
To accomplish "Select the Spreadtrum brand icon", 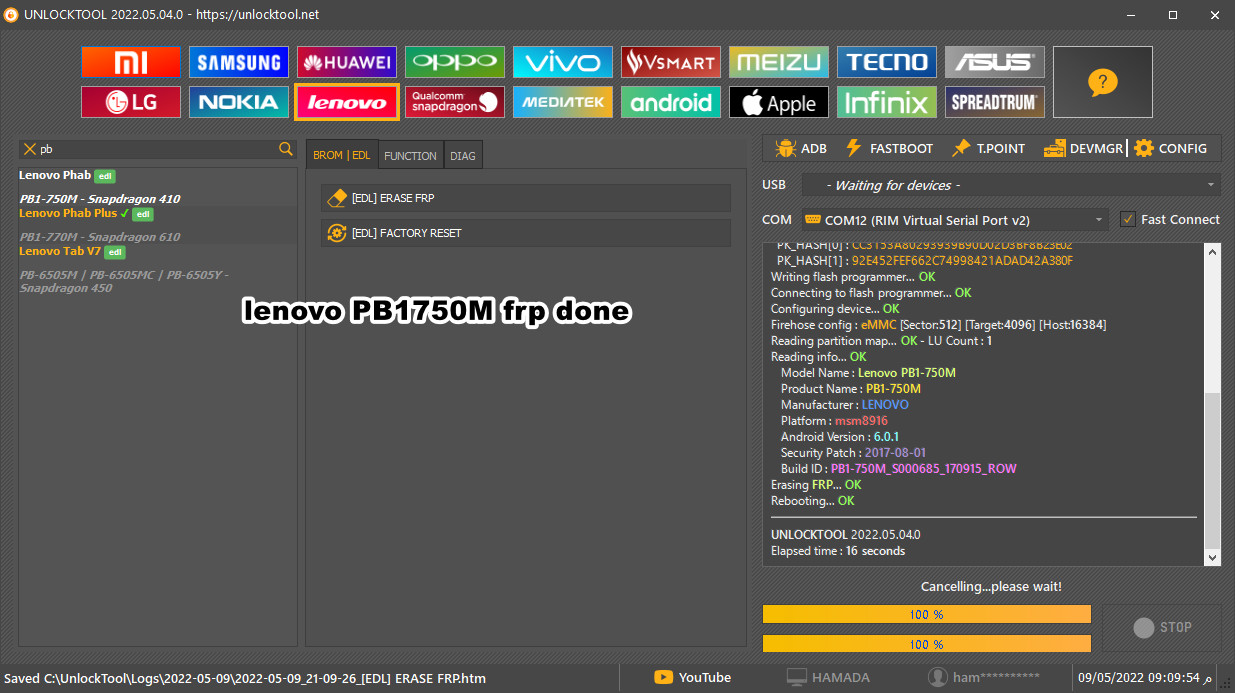I will pyautogui.click(x=995, y=102).
